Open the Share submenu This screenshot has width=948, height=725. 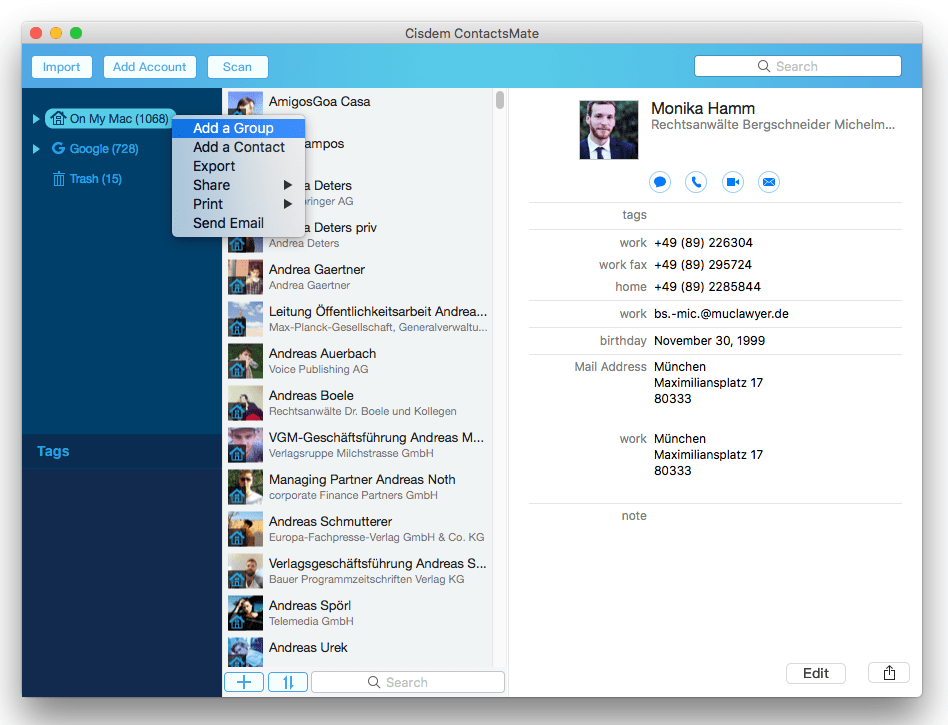tap(238, 185)
